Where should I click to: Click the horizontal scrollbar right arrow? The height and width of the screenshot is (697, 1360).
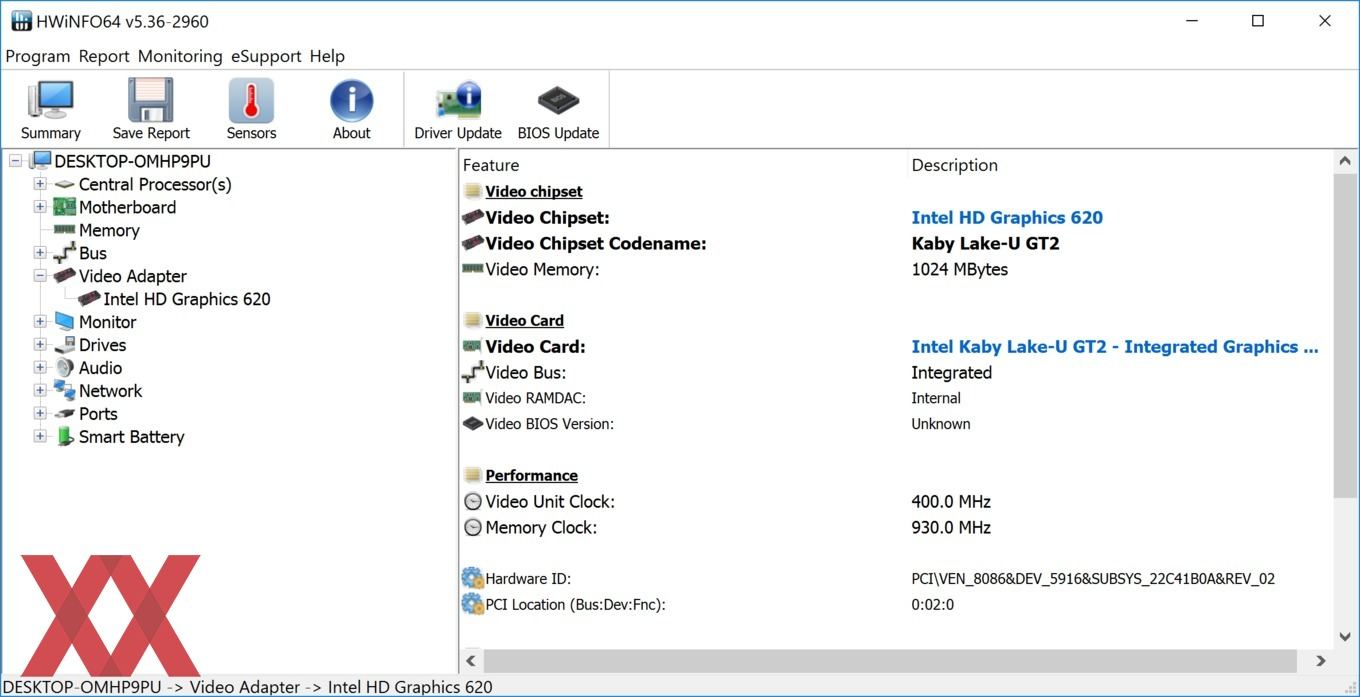(x=1321, y=661)
